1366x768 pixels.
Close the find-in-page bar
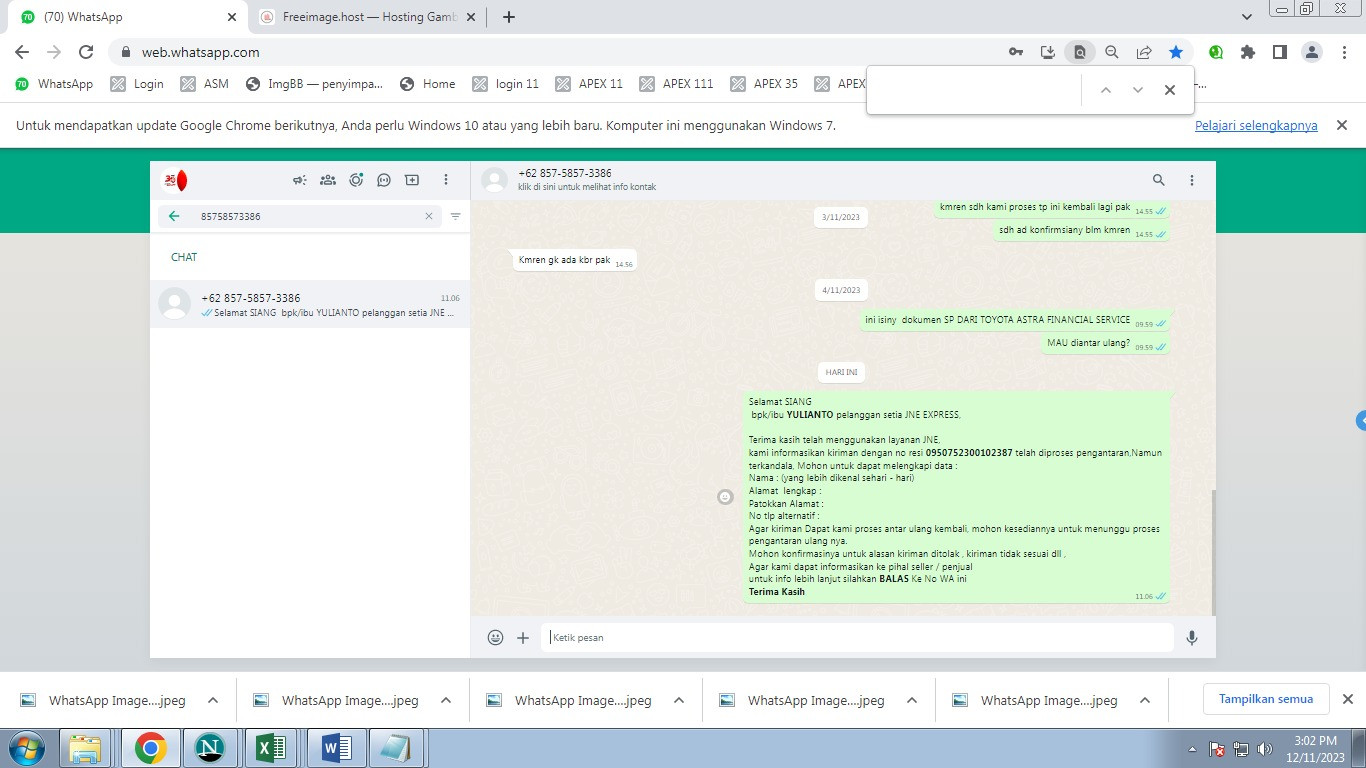pyautogui.click(x=1170, y=90)
